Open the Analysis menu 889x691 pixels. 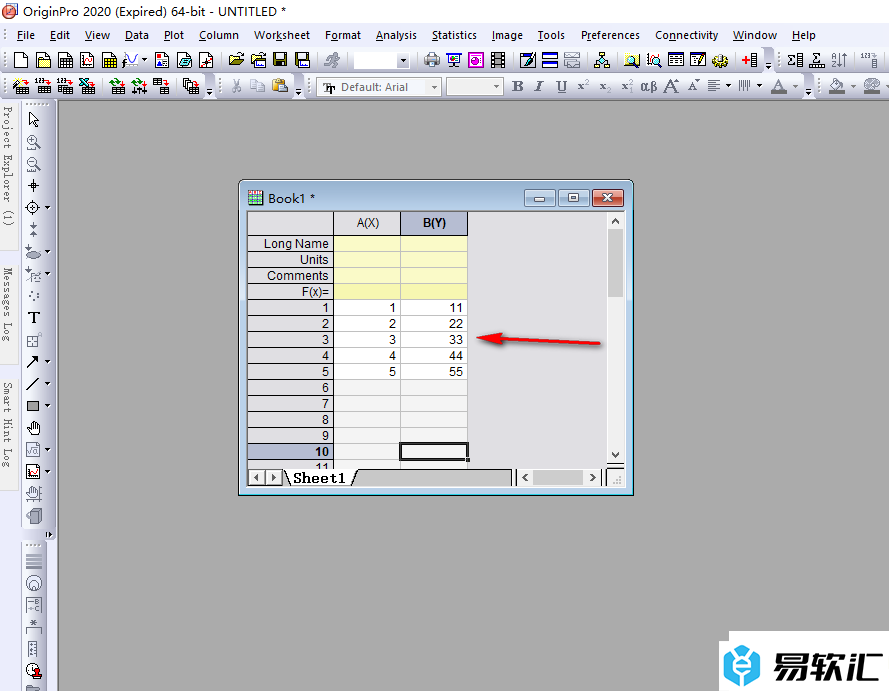[x=396, y=35]
